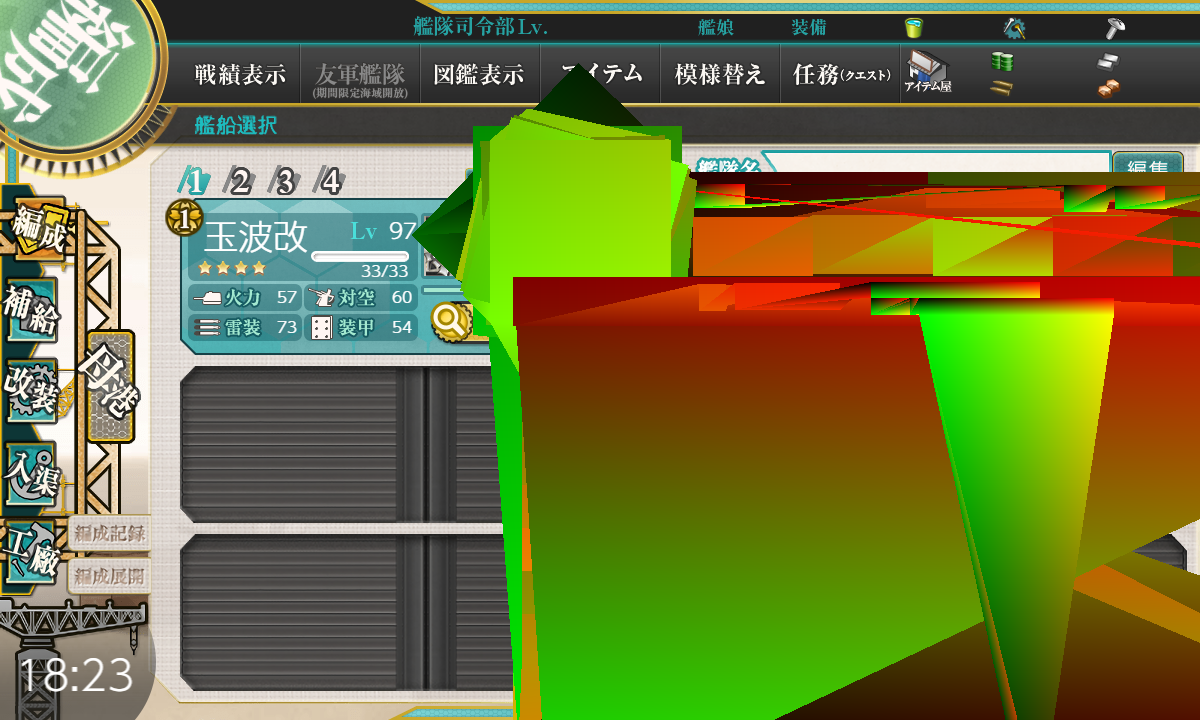Click the HP bar of 玉波改
This screenshot has width=1200, height=720.
pos(360,257)
